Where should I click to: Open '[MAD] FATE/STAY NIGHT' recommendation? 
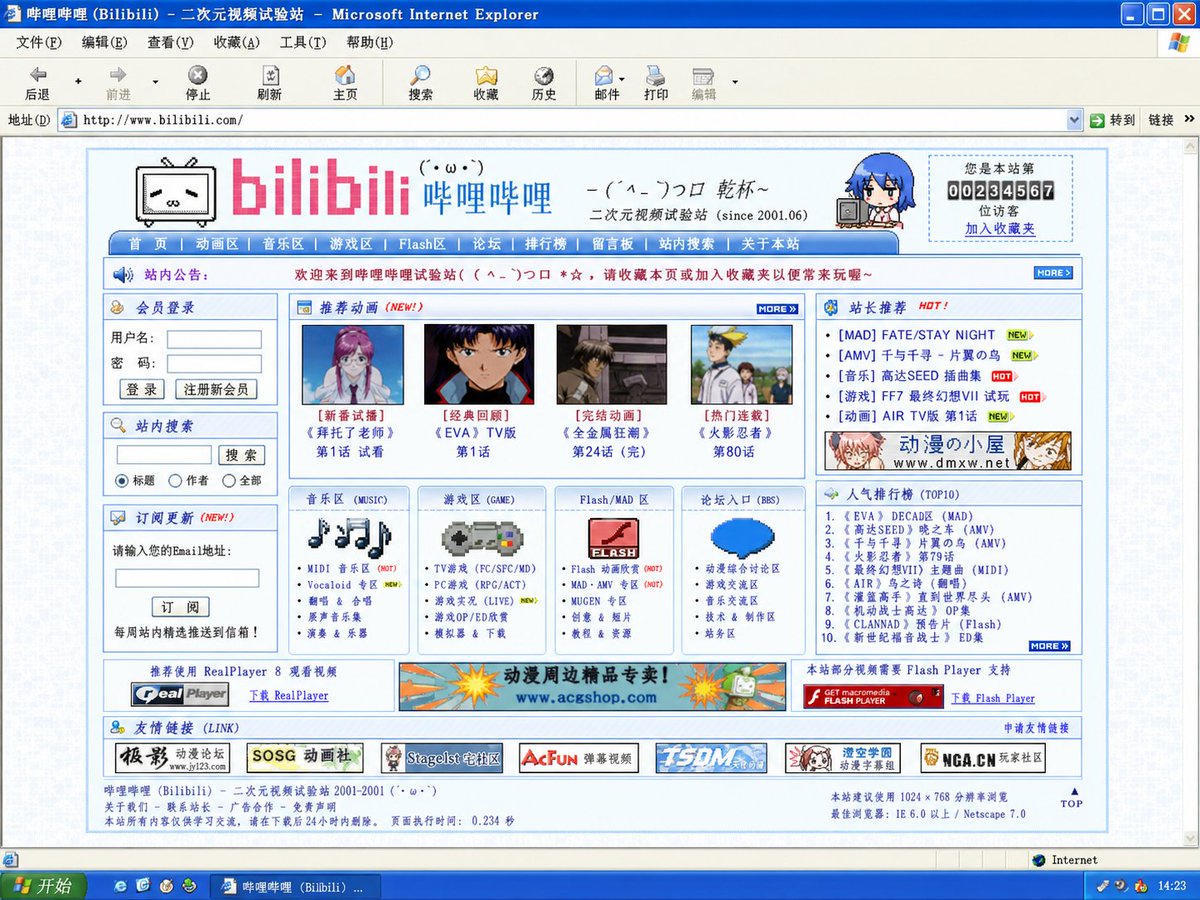[x=917, y=335]
